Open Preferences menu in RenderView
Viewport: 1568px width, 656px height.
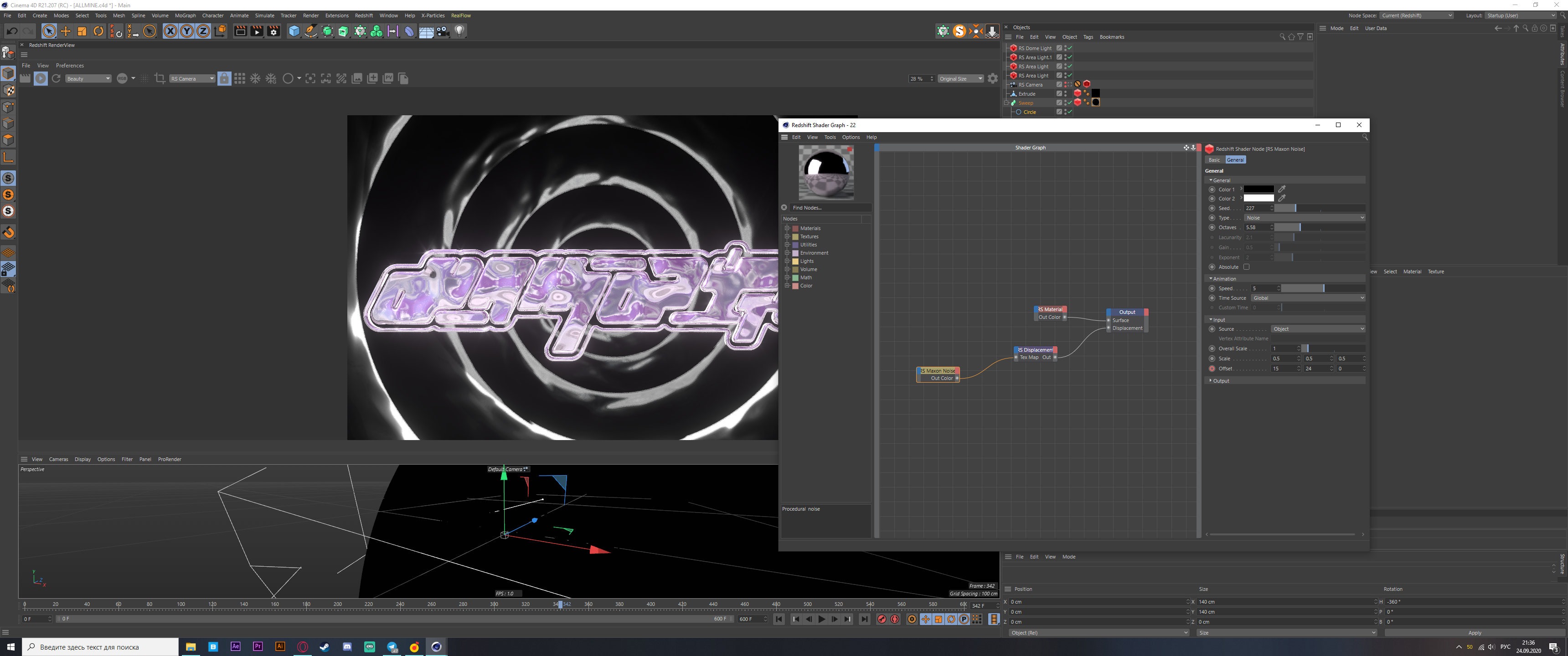point(70,66)
